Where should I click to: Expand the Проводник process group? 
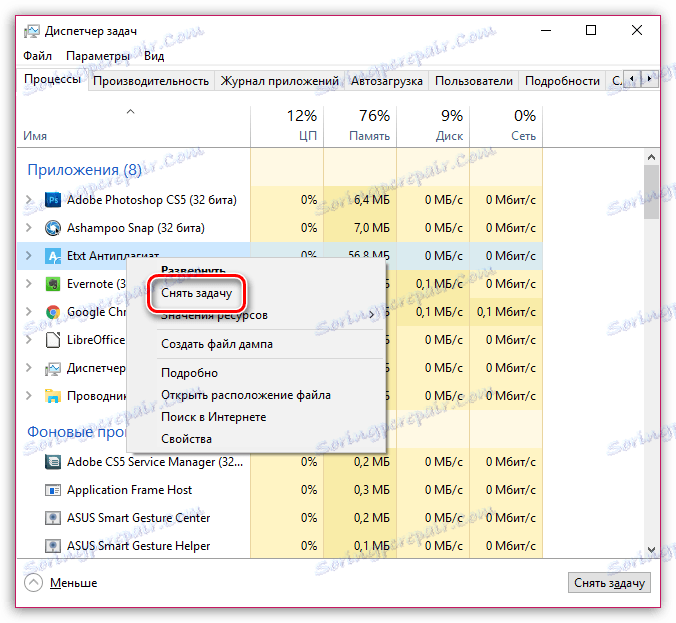(29, 396)
